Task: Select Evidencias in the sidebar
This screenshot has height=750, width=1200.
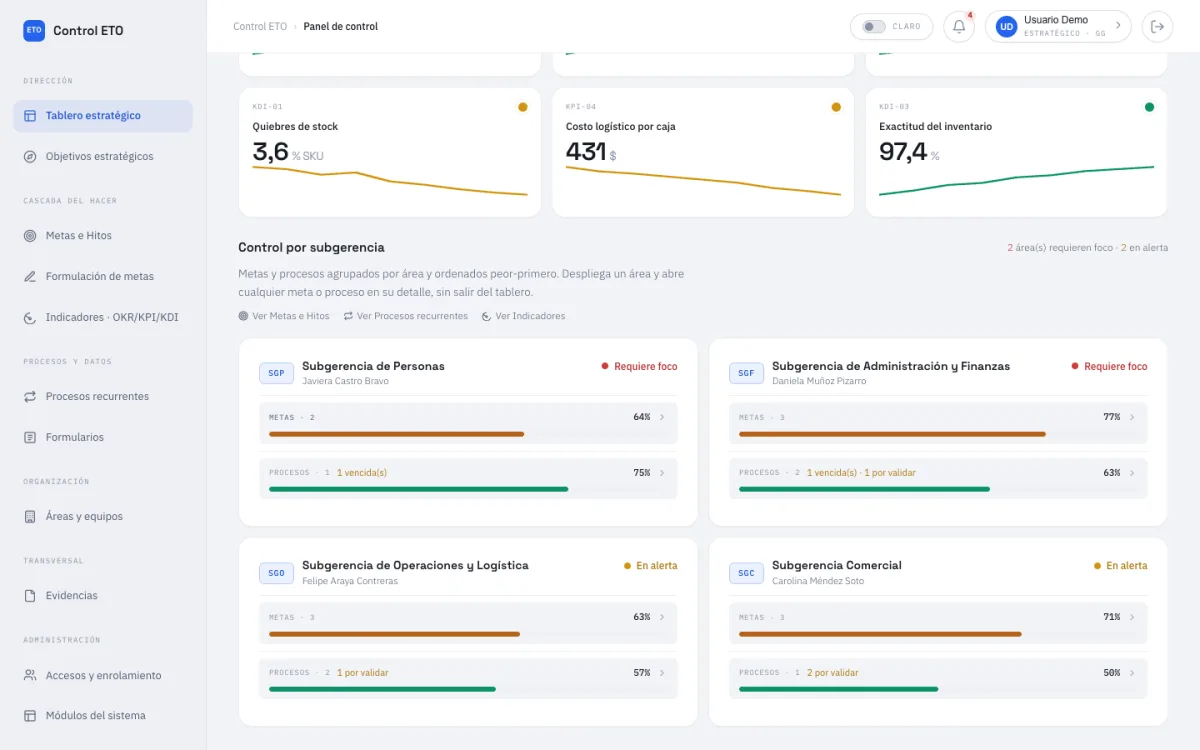Action: click(103, 596)
